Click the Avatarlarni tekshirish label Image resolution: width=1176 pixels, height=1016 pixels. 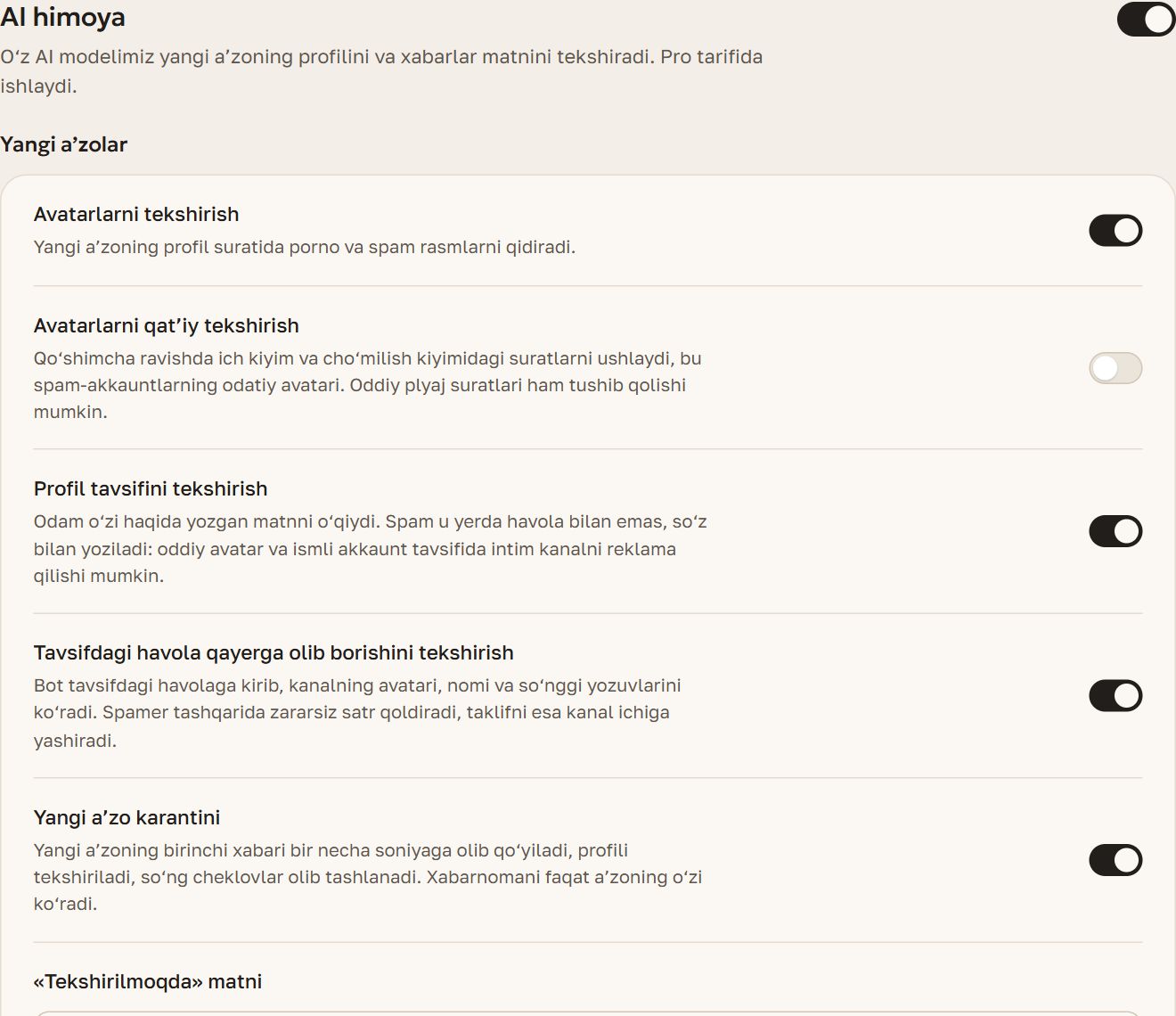tap(136, 214)
